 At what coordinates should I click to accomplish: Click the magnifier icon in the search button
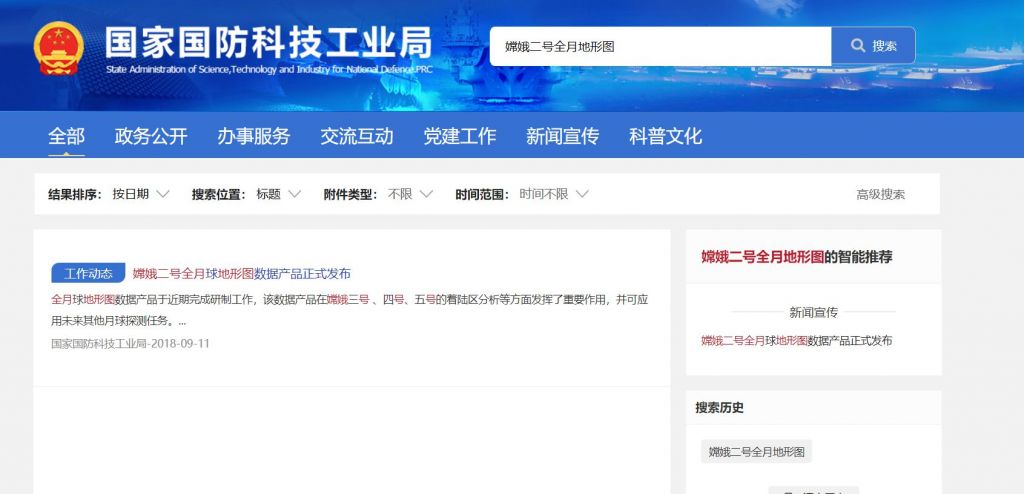click(858, 46)
